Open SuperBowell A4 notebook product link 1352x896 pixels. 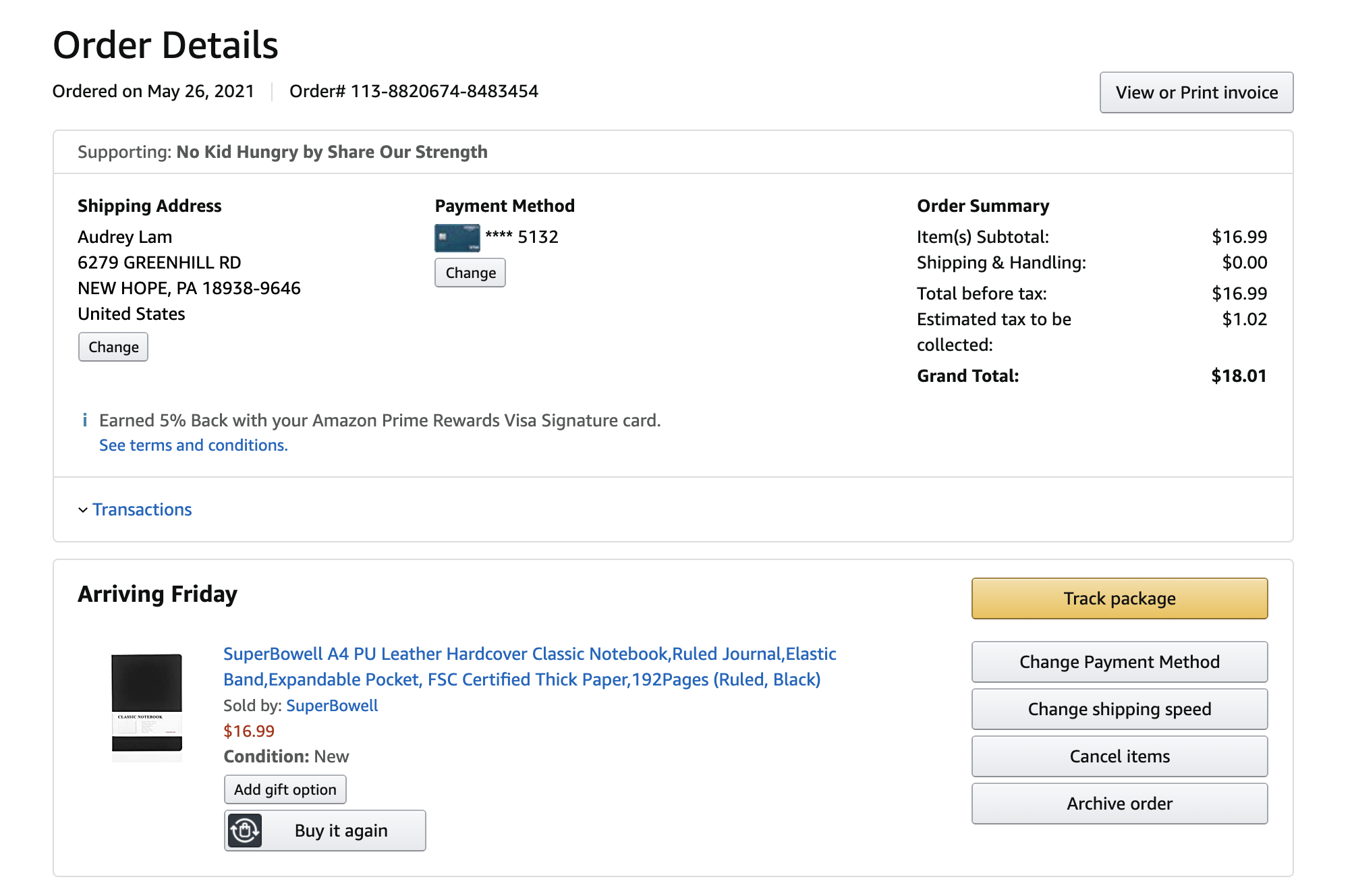[x=530, y=667]
